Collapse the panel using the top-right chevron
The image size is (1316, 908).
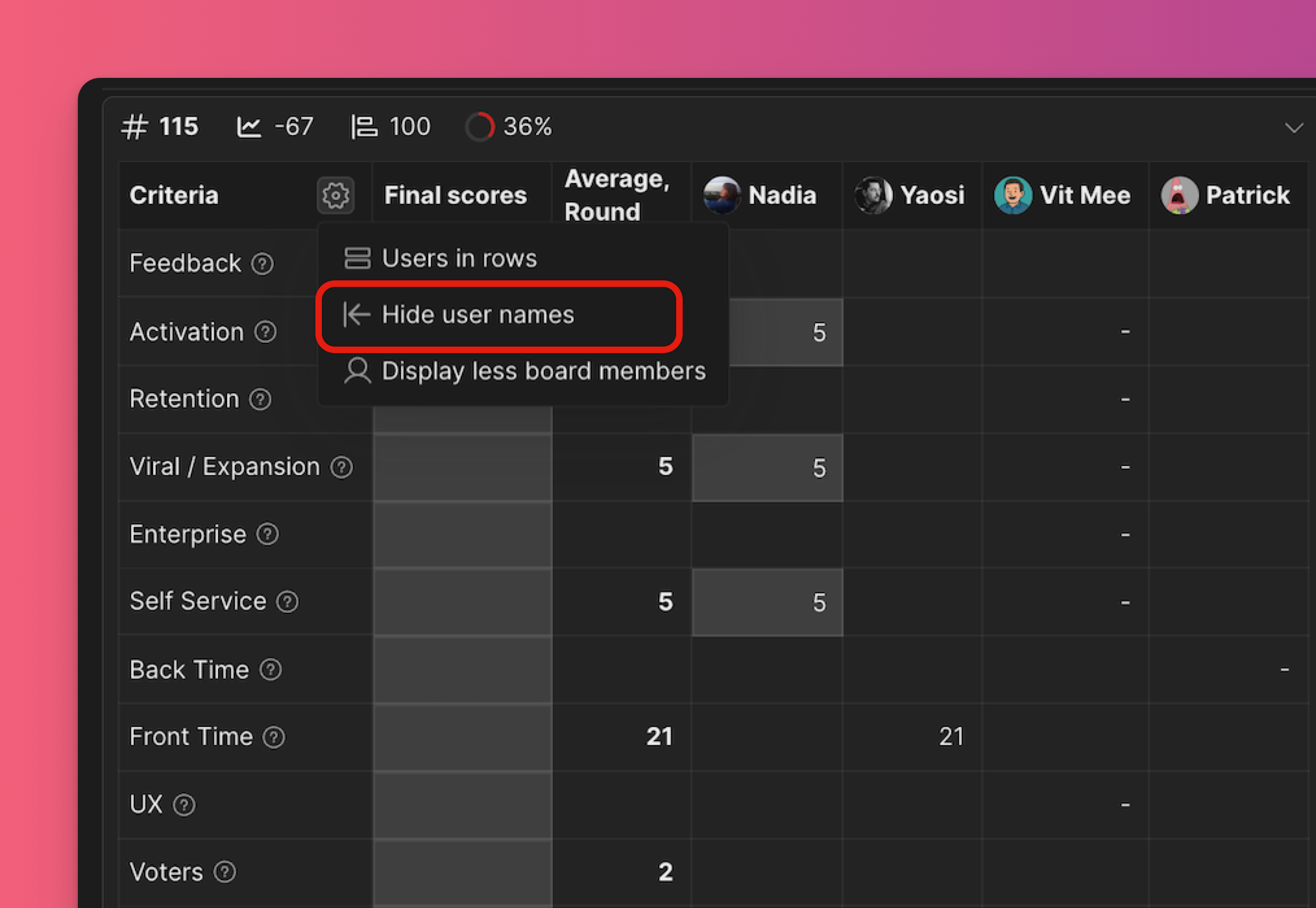point(1293,128)
